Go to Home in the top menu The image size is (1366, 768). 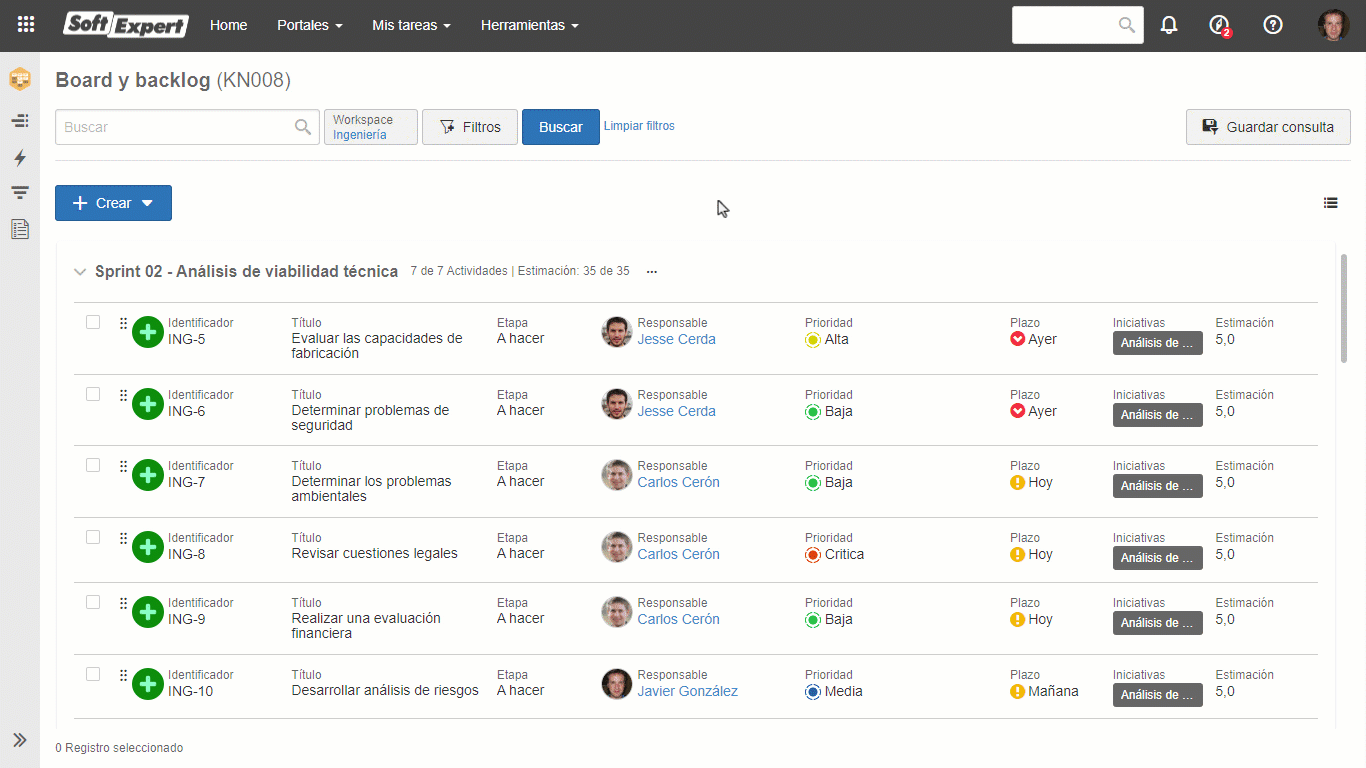click(x=229, y=25)
